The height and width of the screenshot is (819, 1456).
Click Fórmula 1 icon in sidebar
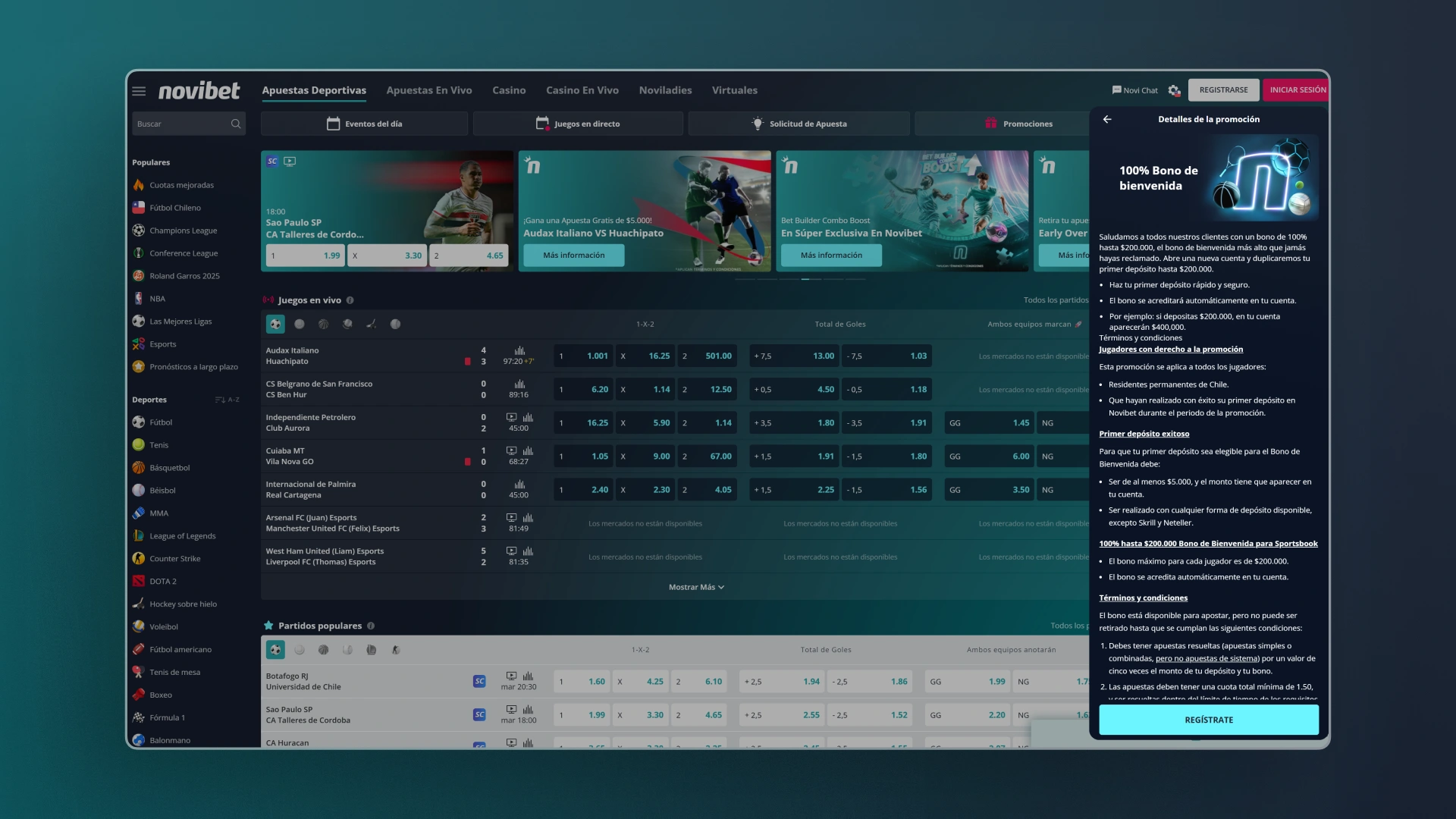pyautogui.click(x=138, y=717)
